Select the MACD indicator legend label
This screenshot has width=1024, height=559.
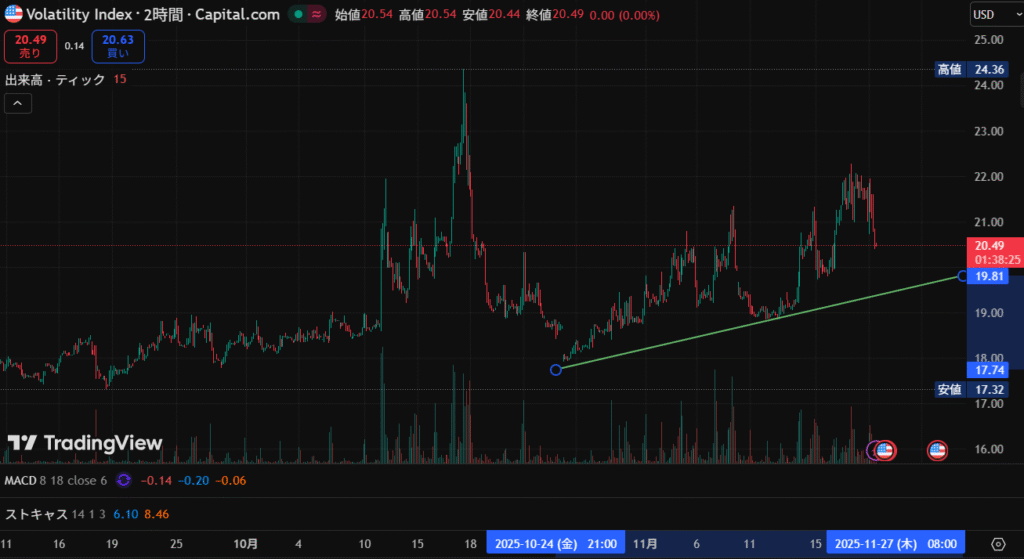click(21, 481)
